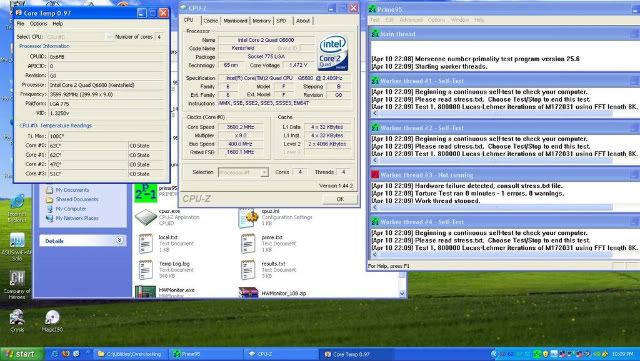Click the system tray clock
The height and width of the screenshot is (361, 640).
623,354
